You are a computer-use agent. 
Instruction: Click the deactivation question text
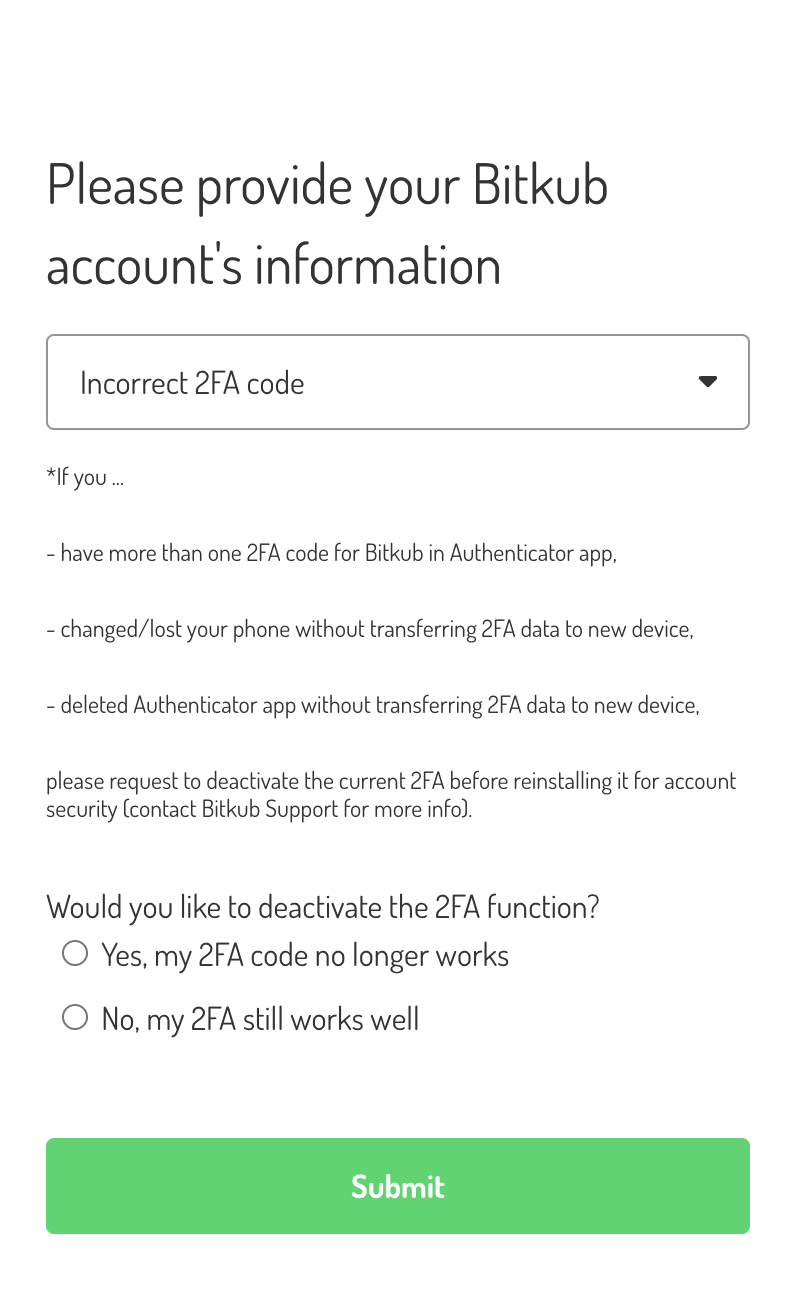pos(322,906)
